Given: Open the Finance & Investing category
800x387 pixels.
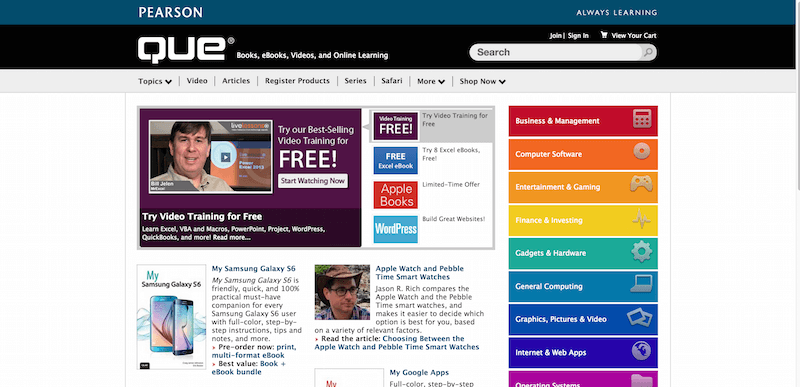Looking at the screenshot, I should tap(583, 220).
